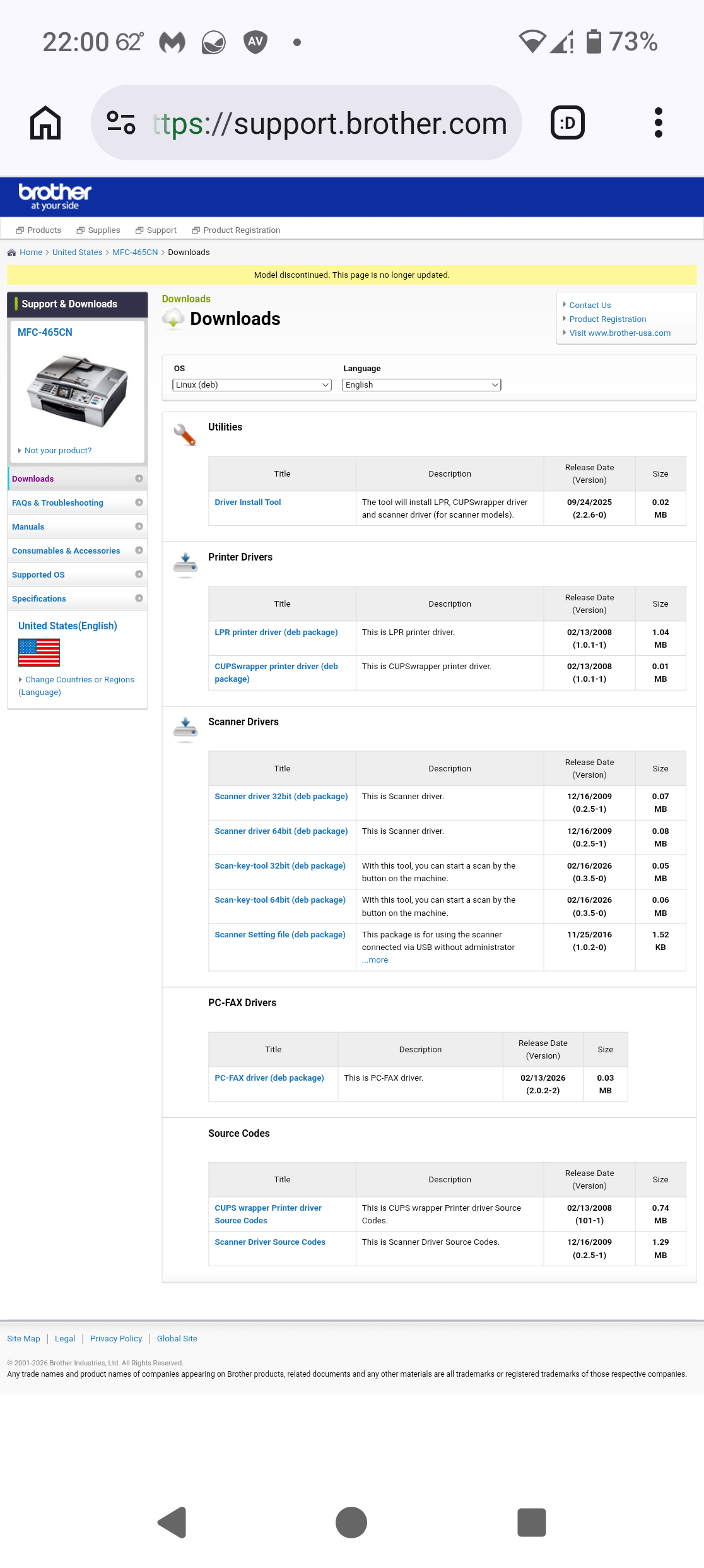Screen dimensions: 704x1568
Task: Click arrow icon on Supported OS row
Action: pyautogui.click(x=139, y=574)
